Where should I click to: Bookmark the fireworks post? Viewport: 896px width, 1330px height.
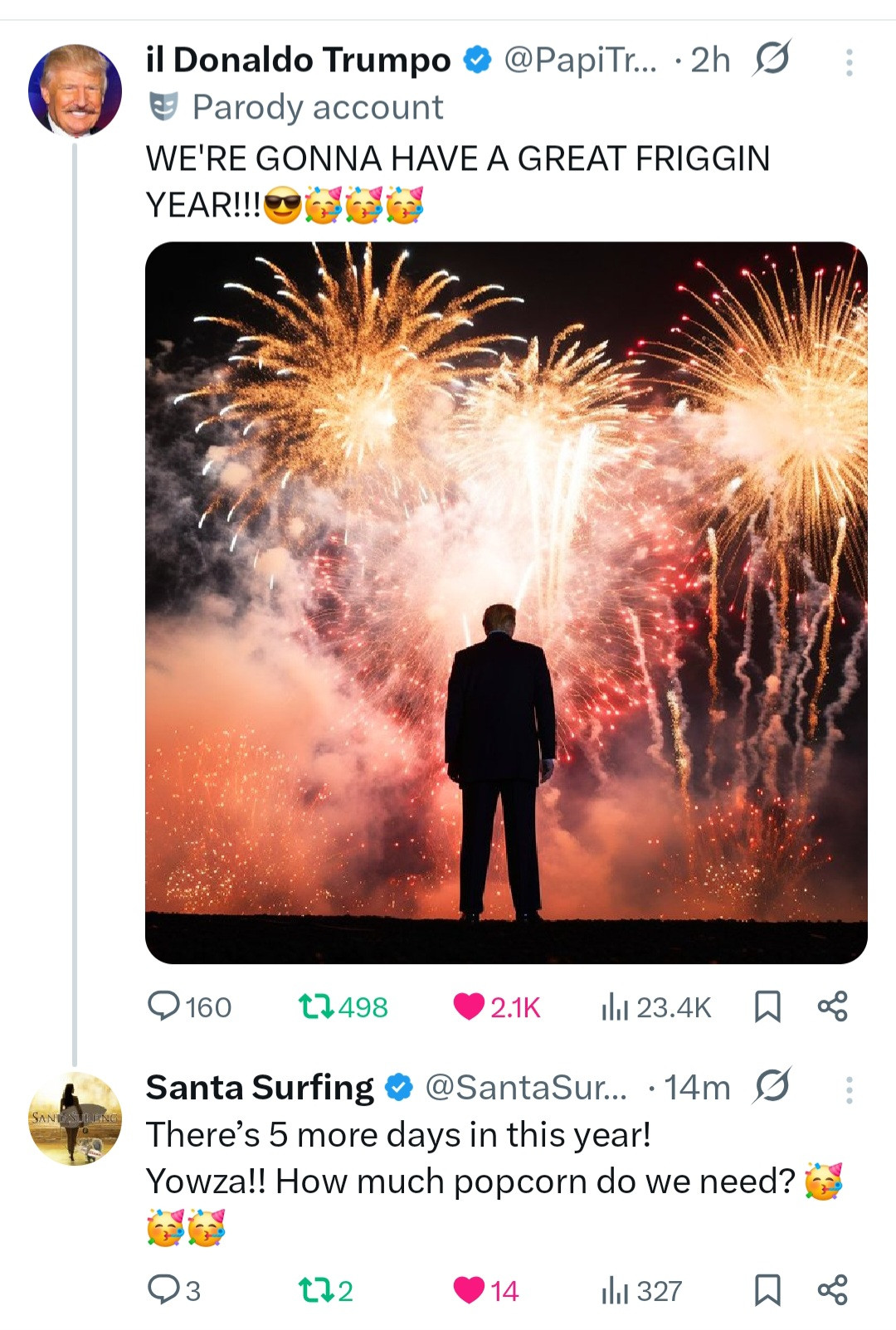[767, 1006]
